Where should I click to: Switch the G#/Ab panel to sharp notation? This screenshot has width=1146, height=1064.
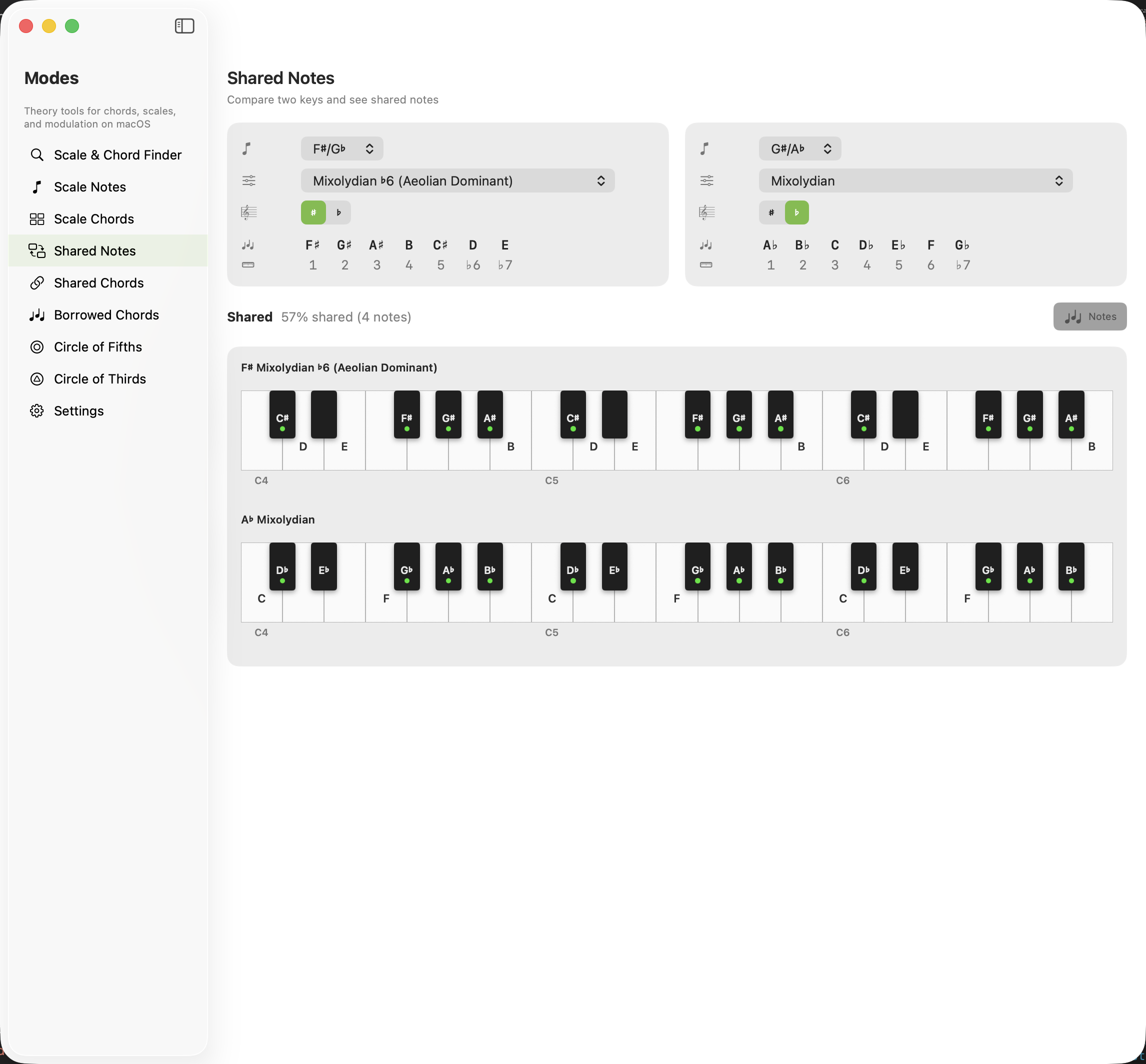pyautogui.click(x=770, y=212)
